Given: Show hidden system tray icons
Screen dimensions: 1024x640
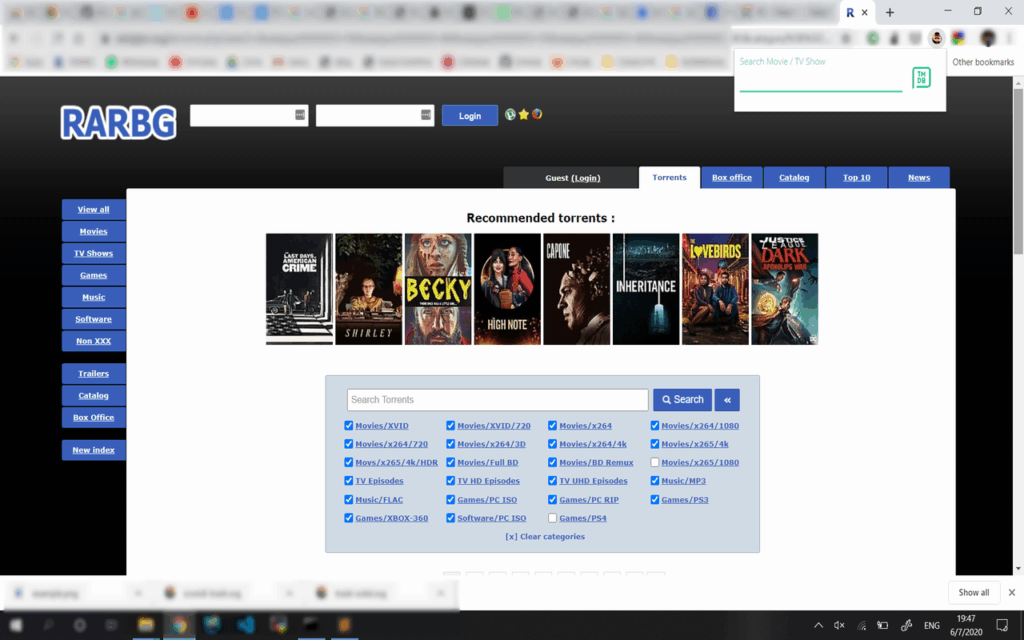Looking at the screenshot, I should 818,625.
